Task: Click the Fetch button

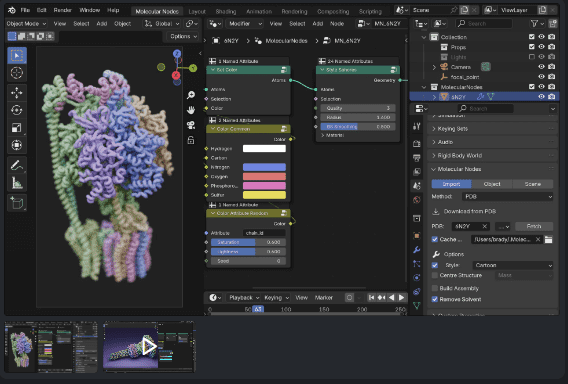Action: (534, 226)
